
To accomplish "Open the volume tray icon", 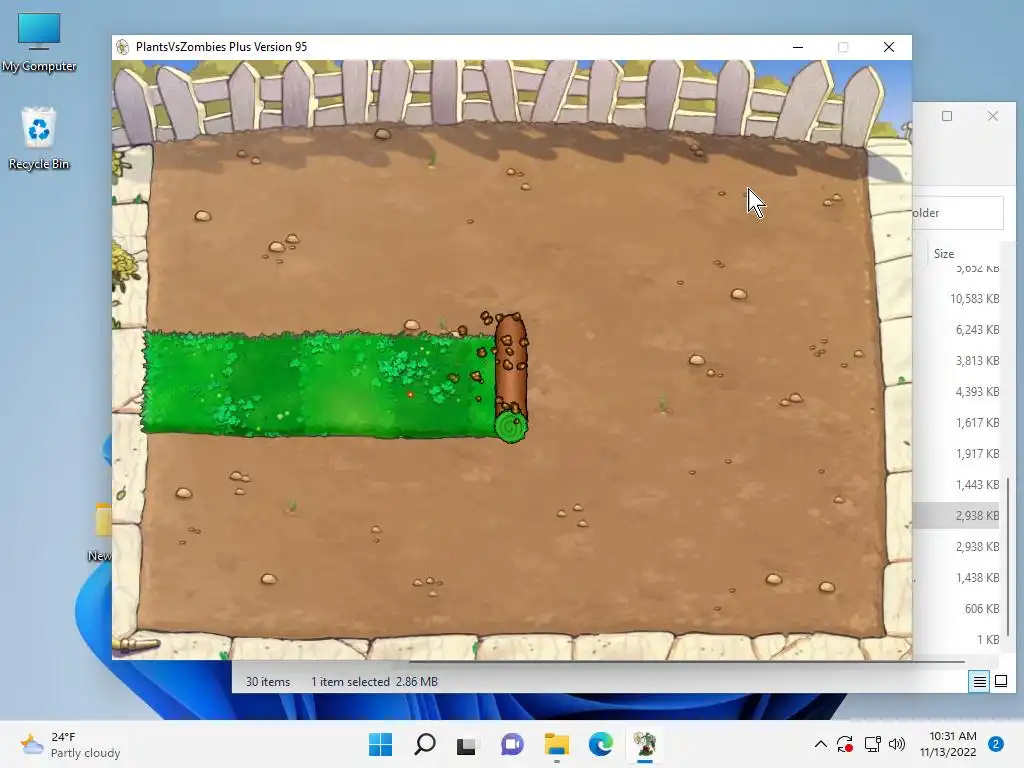I will (x=897, y=744).
